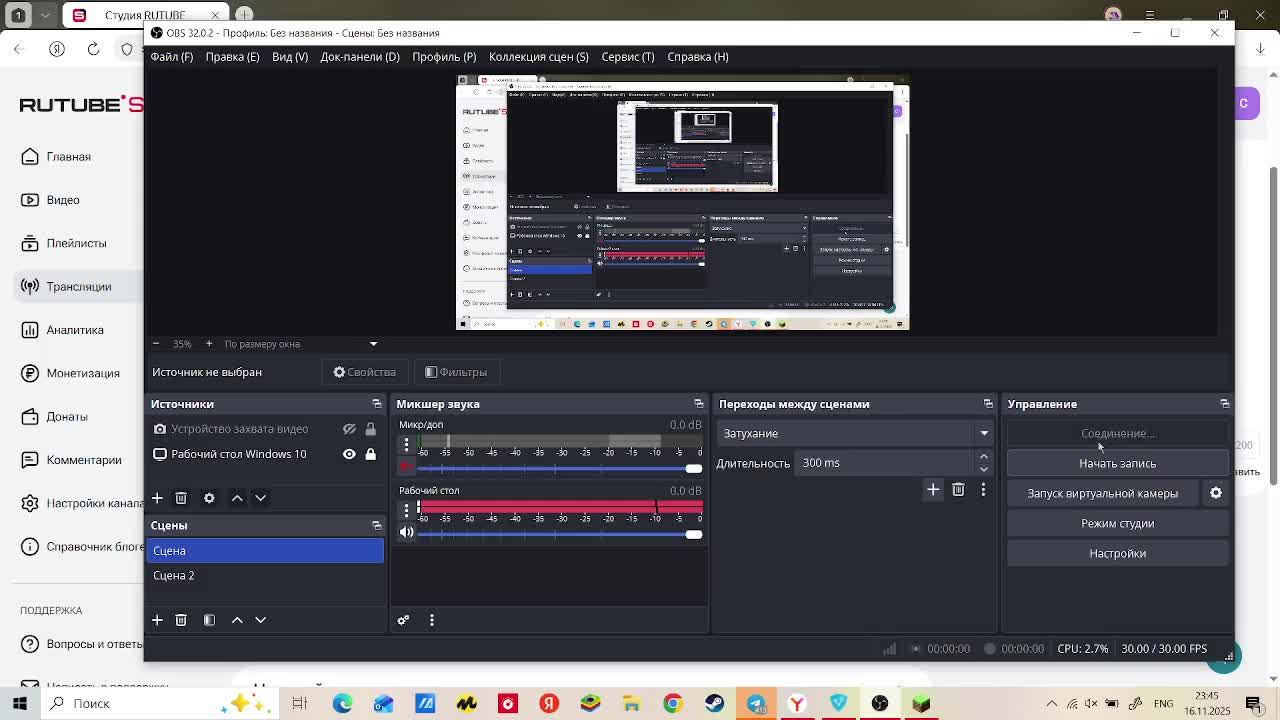Zoom out the preview with the minus icon
Viewport: 1280px width, 720px height.
pos(156,344)
